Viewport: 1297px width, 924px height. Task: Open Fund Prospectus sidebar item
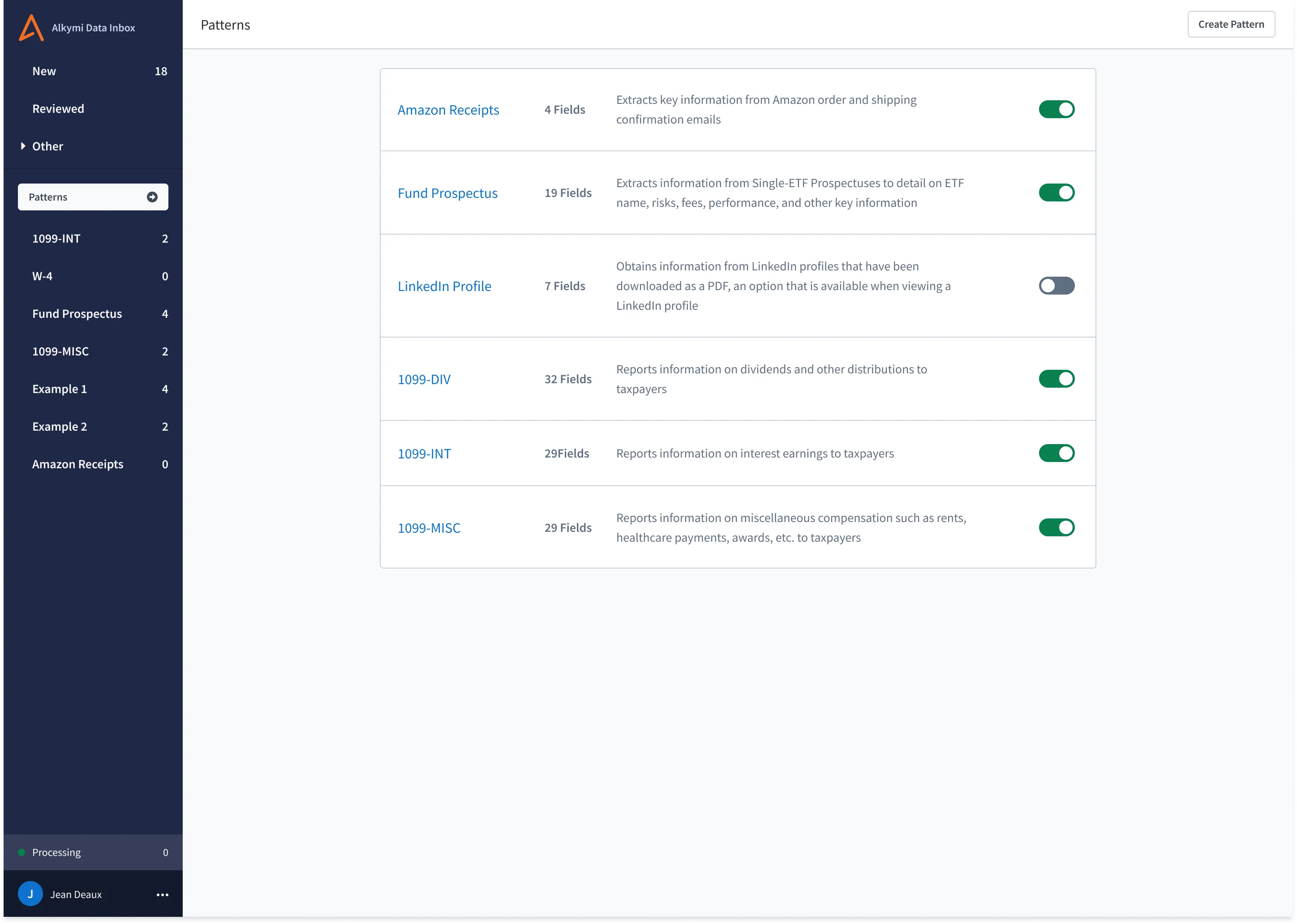[93, 313]
